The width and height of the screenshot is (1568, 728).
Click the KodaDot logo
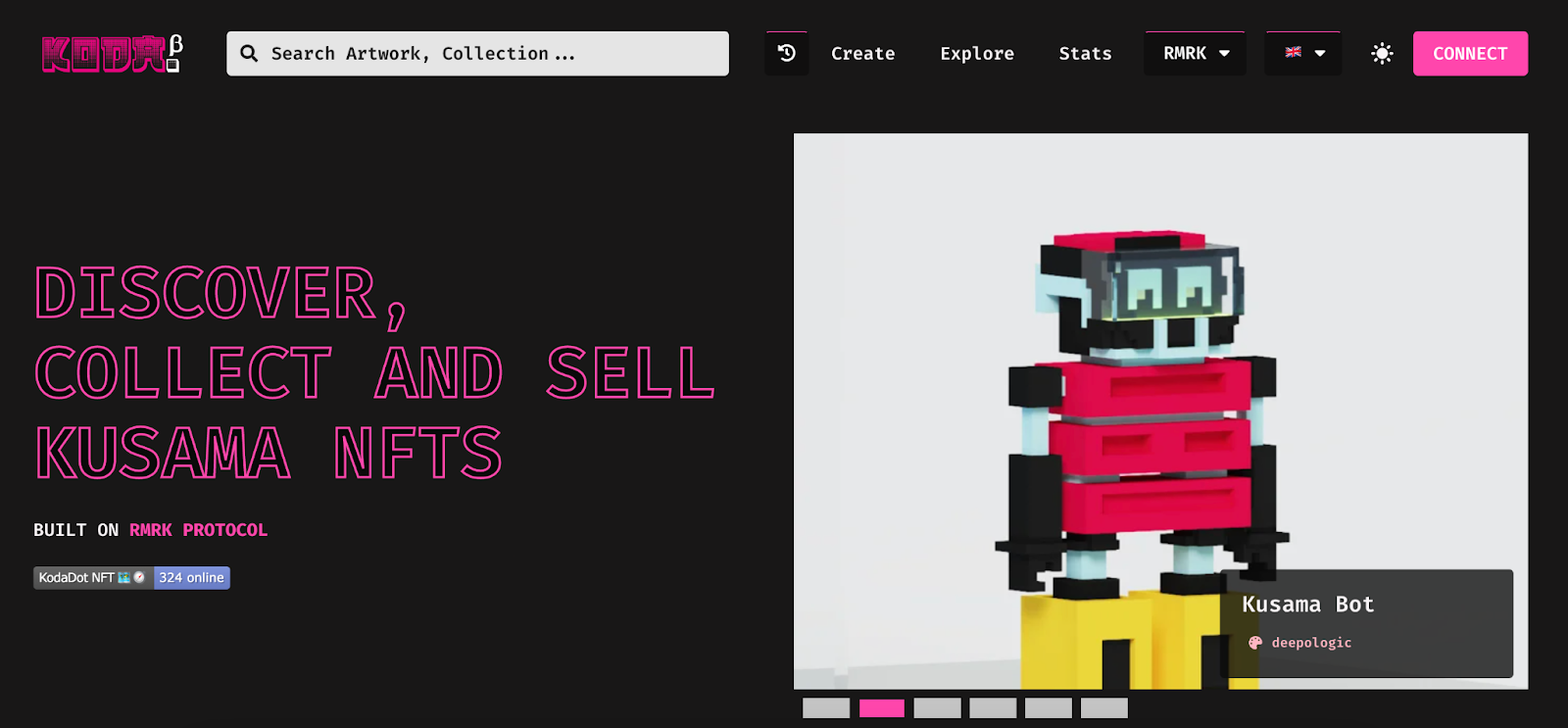click(x=112, y=53)
